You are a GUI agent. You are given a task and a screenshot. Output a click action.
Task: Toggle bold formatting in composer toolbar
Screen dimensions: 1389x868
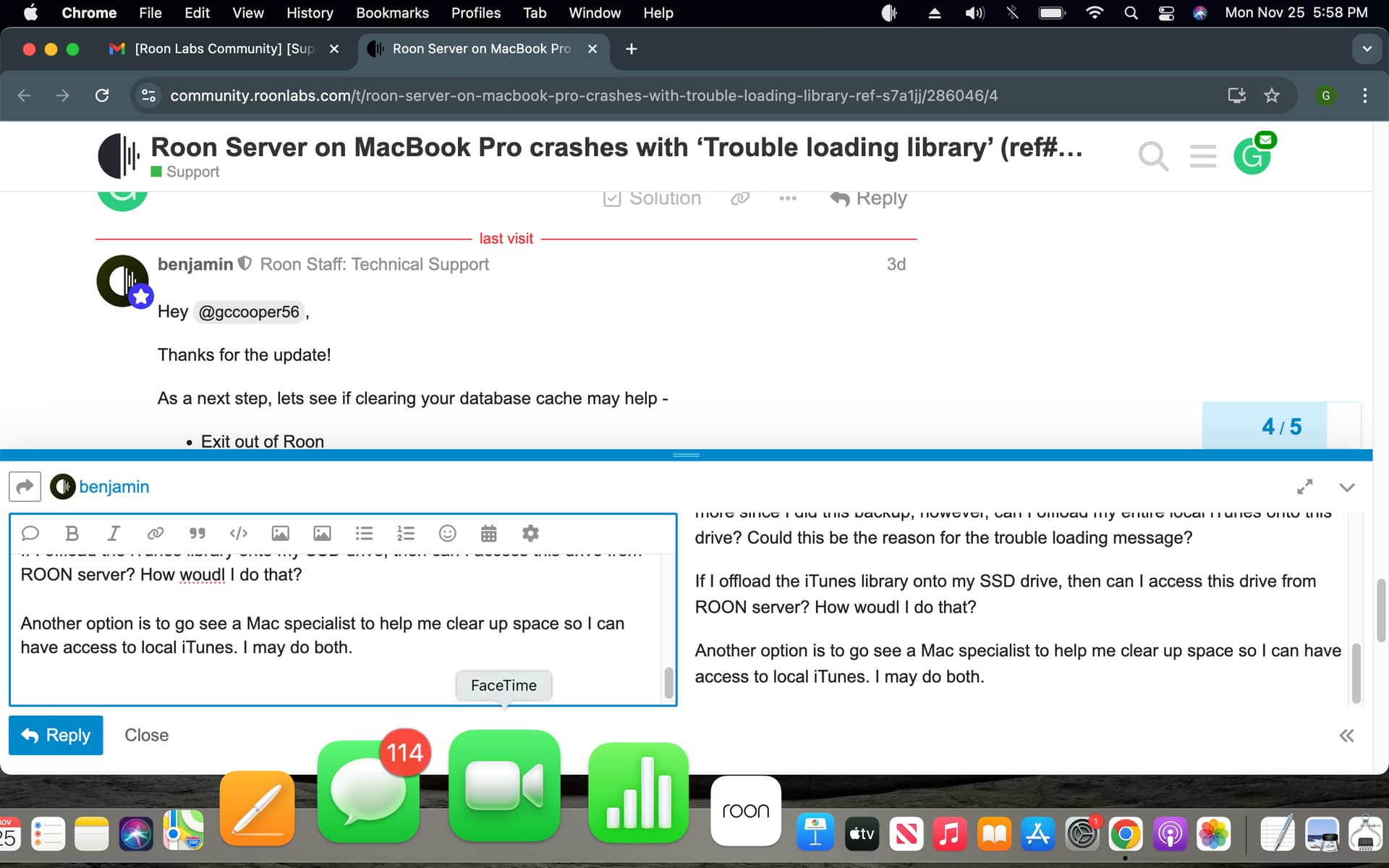(72, 533)
